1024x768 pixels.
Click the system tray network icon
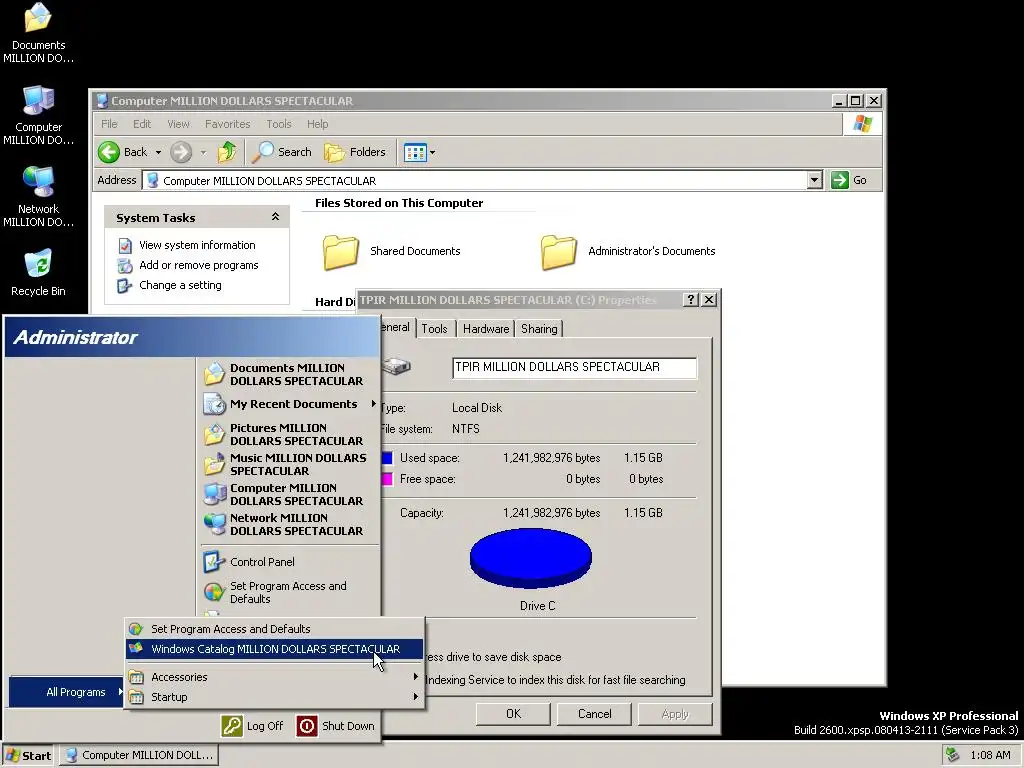point(953,755)
